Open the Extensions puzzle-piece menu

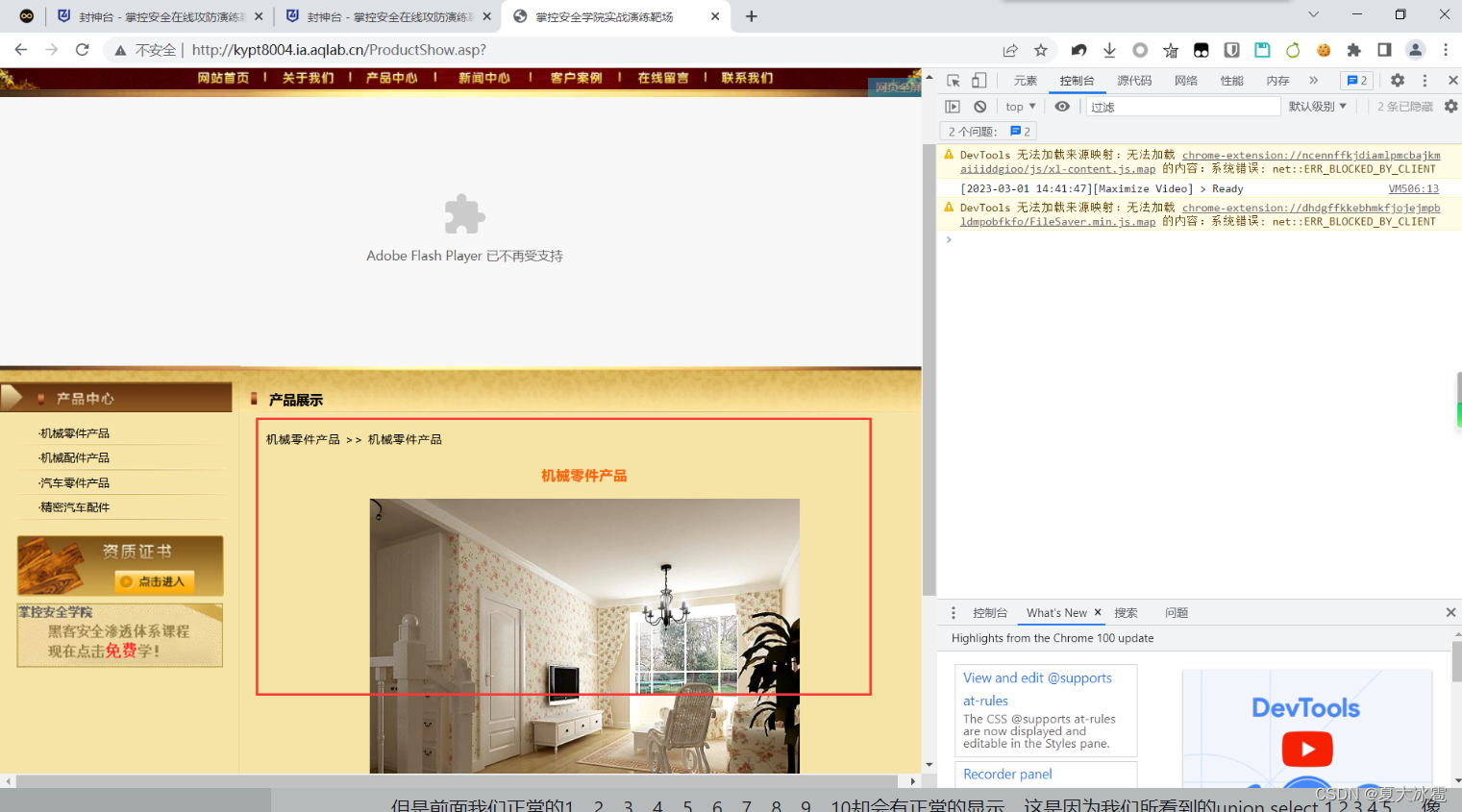(1354, 50)
